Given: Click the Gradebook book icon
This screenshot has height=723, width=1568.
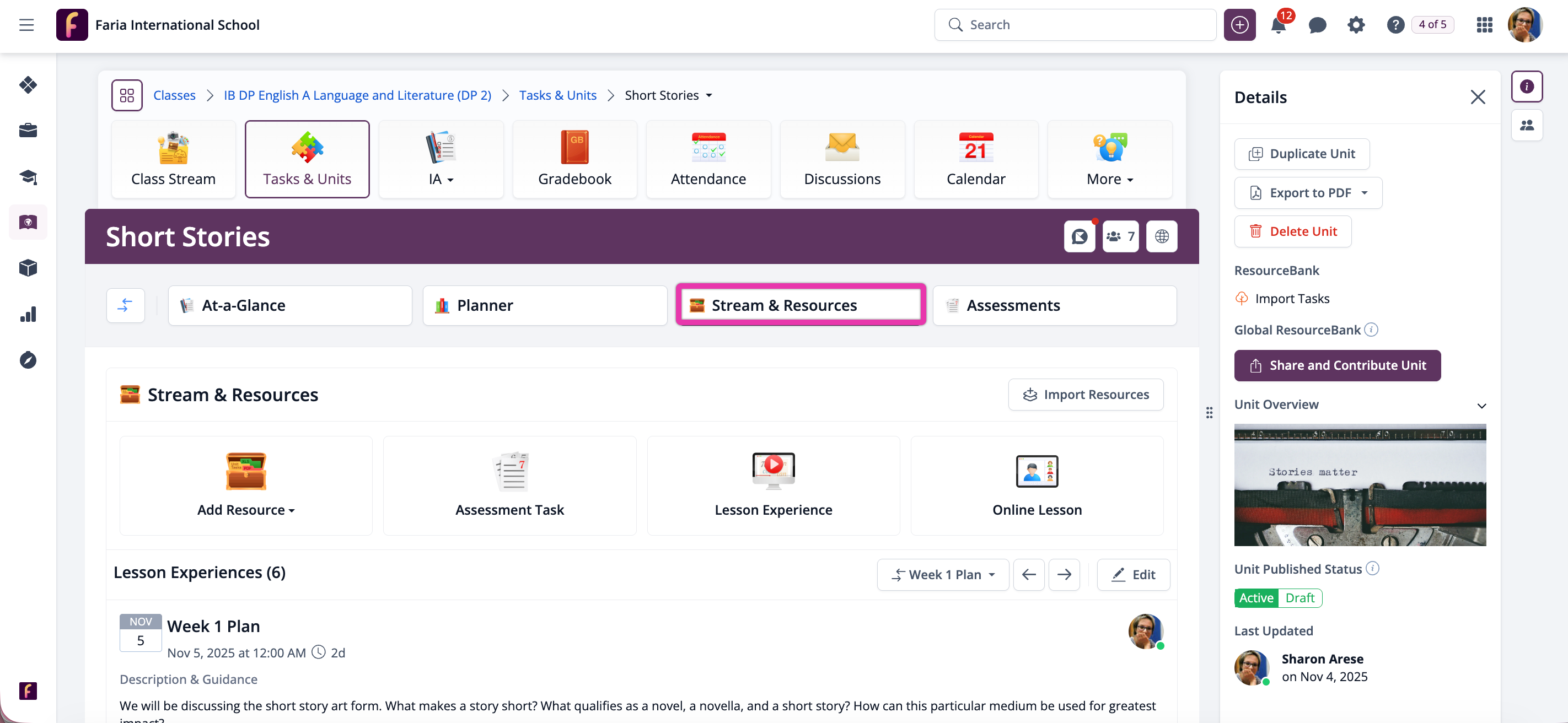Looking at the screenshot, I should [x=574, y=148].
